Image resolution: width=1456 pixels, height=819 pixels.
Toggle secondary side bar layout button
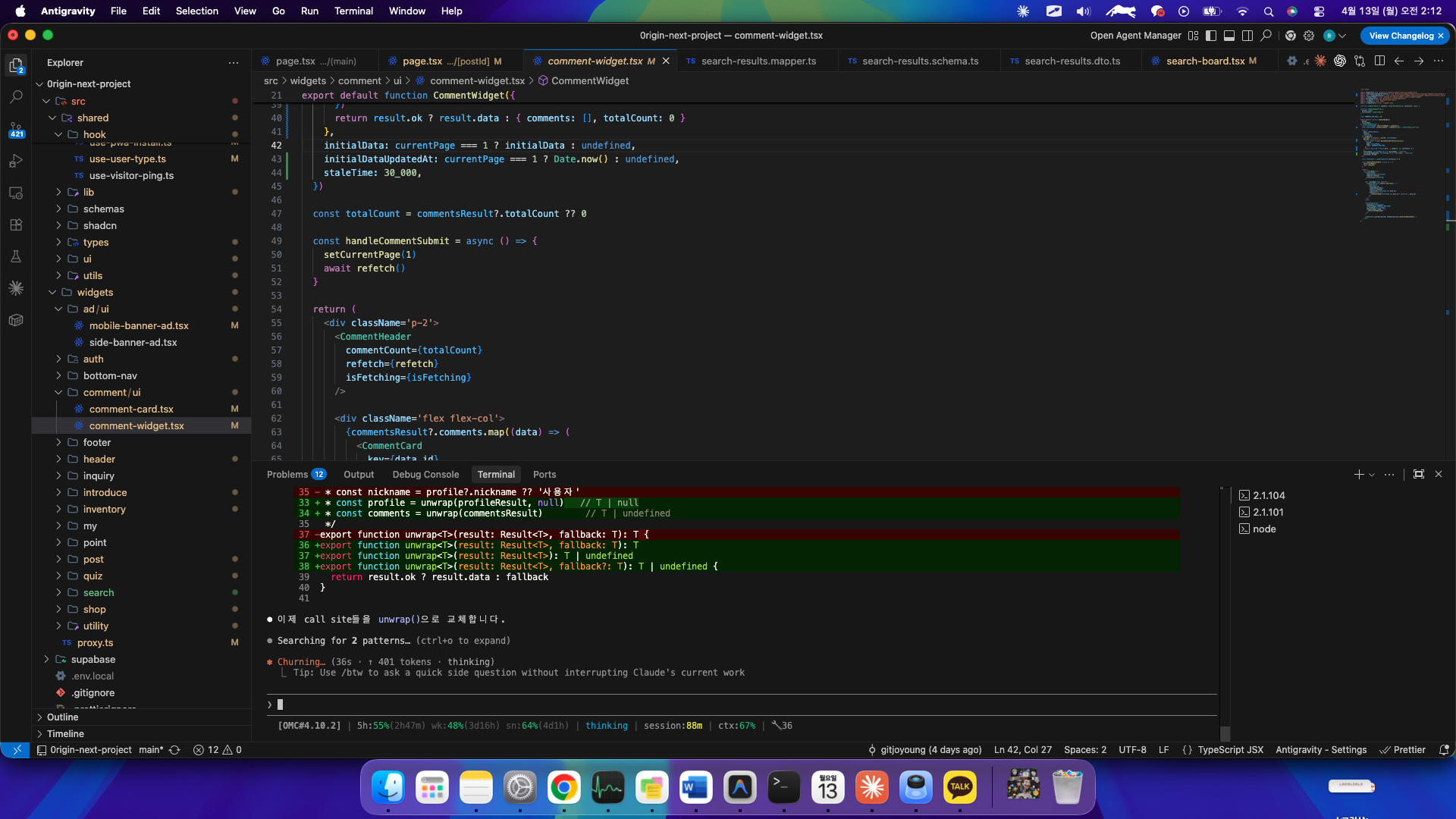1247,36
